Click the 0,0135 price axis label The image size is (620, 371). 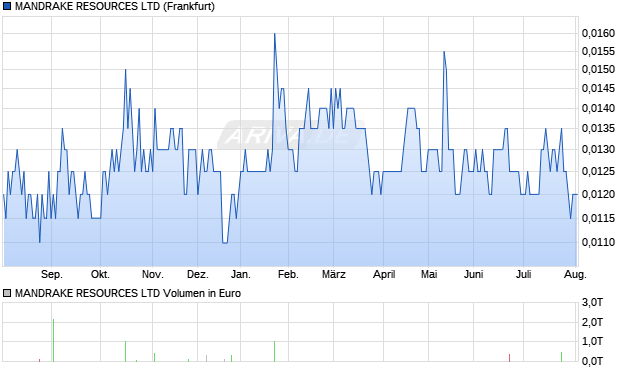(598, 128)
